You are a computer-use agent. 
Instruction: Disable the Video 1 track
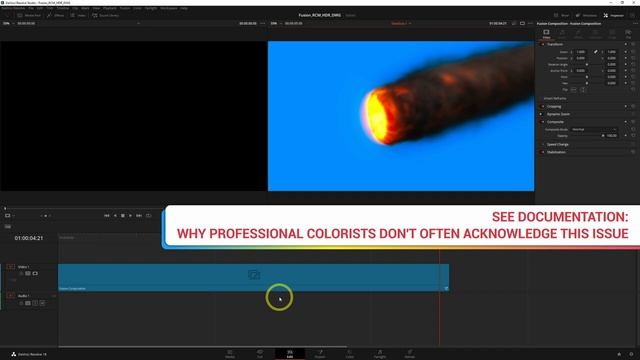point(35,273)
